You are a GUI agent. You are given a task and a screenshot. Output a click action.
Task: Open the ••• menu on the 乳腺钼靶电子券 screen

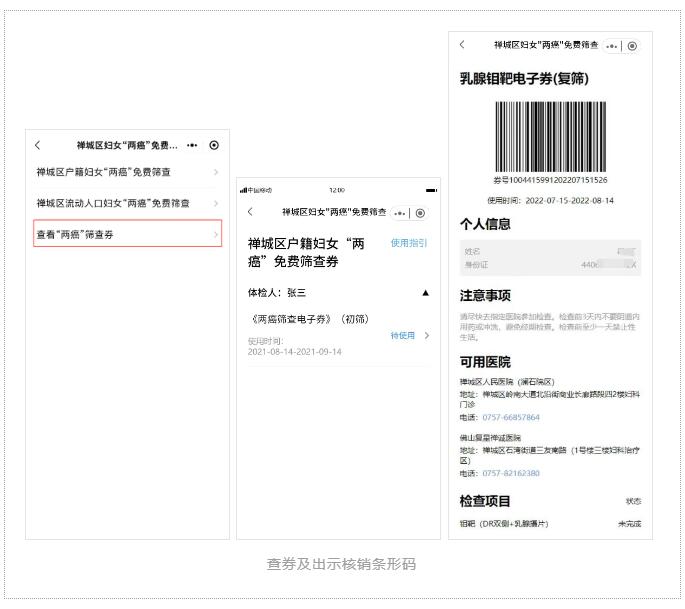[611, 46]
